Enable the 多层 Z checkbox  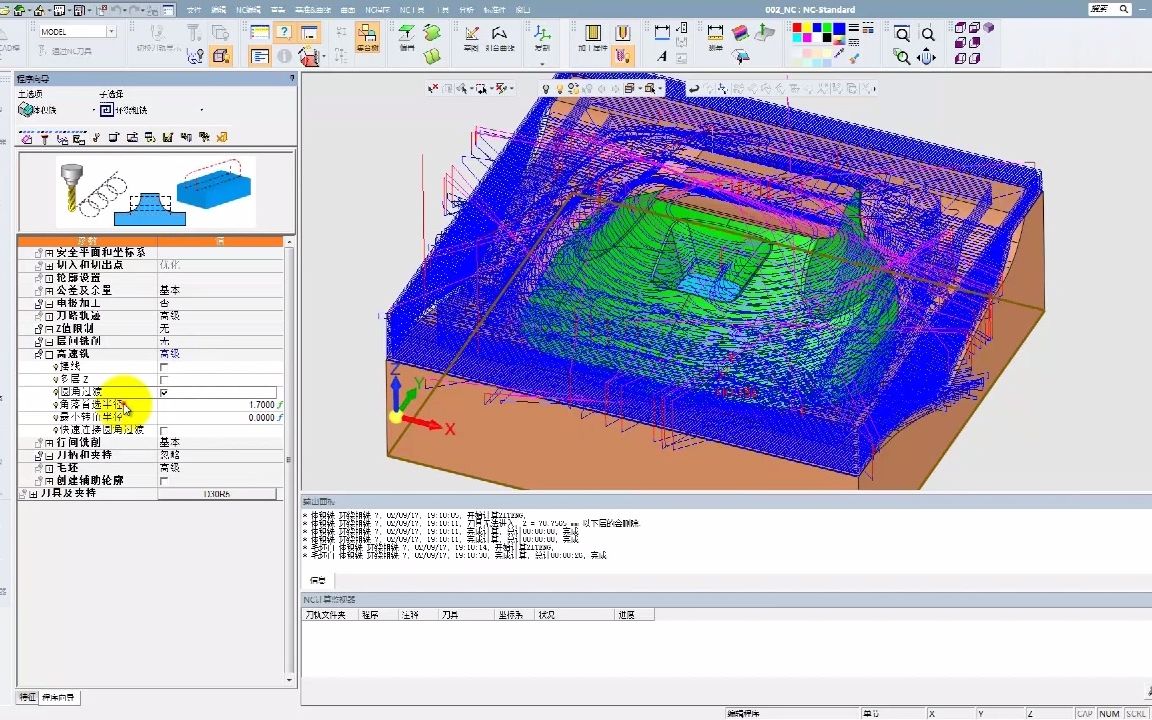tap(164, 379)
